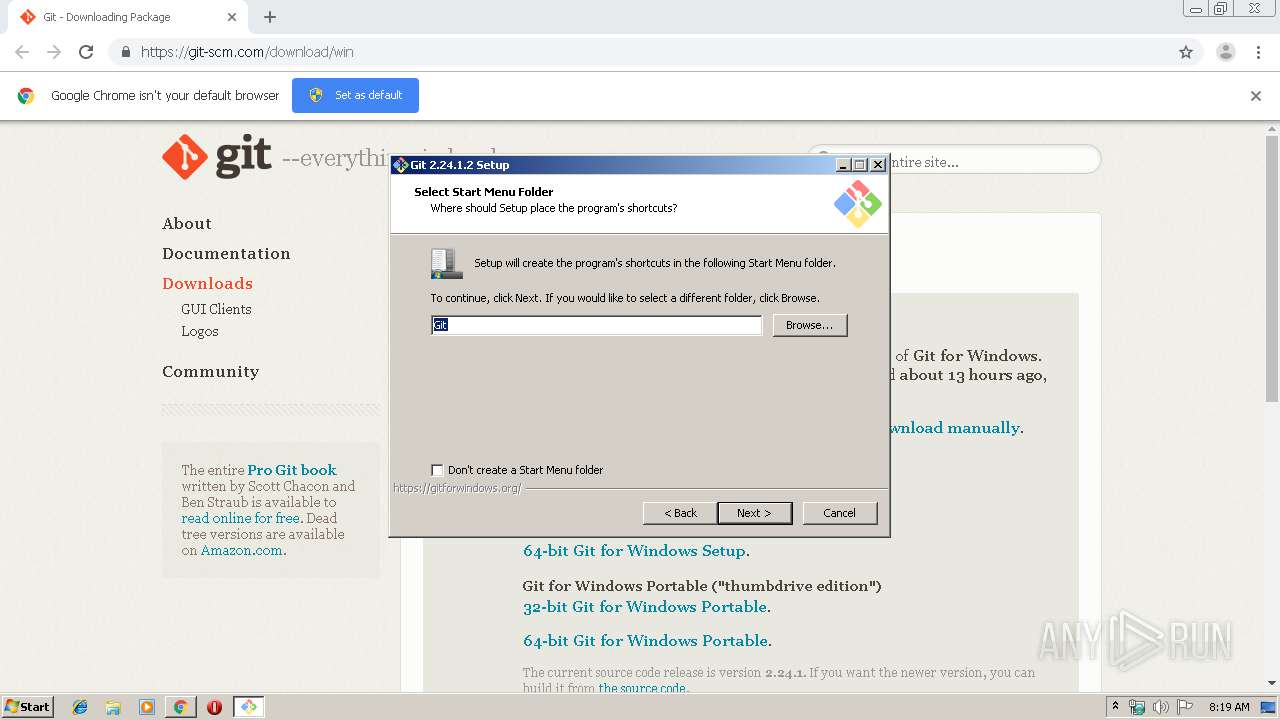This screenshot has width=1280, height=720.
Task: Bookmark this page with the star icon
Action: point(1186,52)
